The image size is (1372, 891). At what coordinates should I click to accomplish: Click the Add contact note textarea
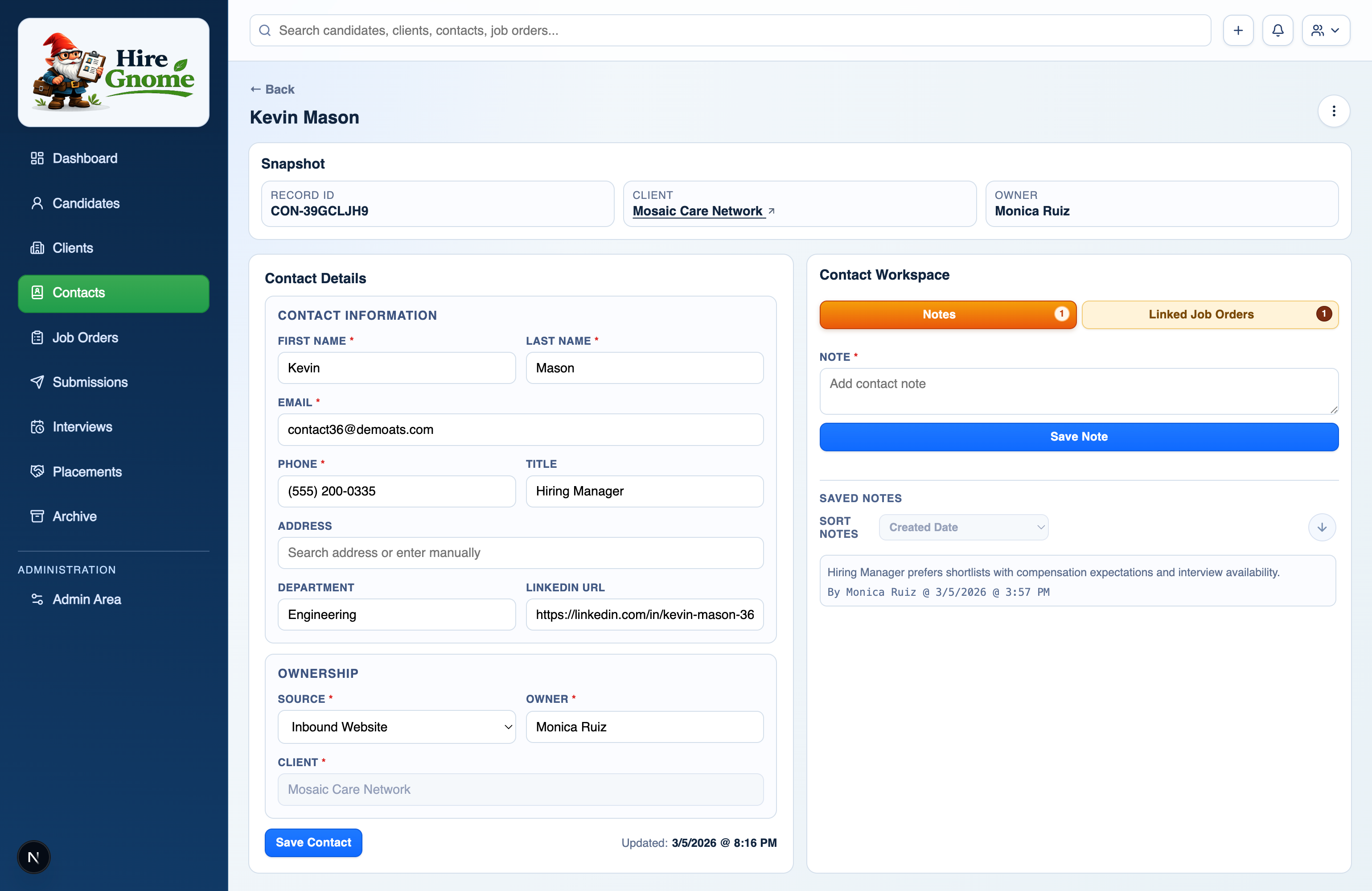tap(1078, 390)
